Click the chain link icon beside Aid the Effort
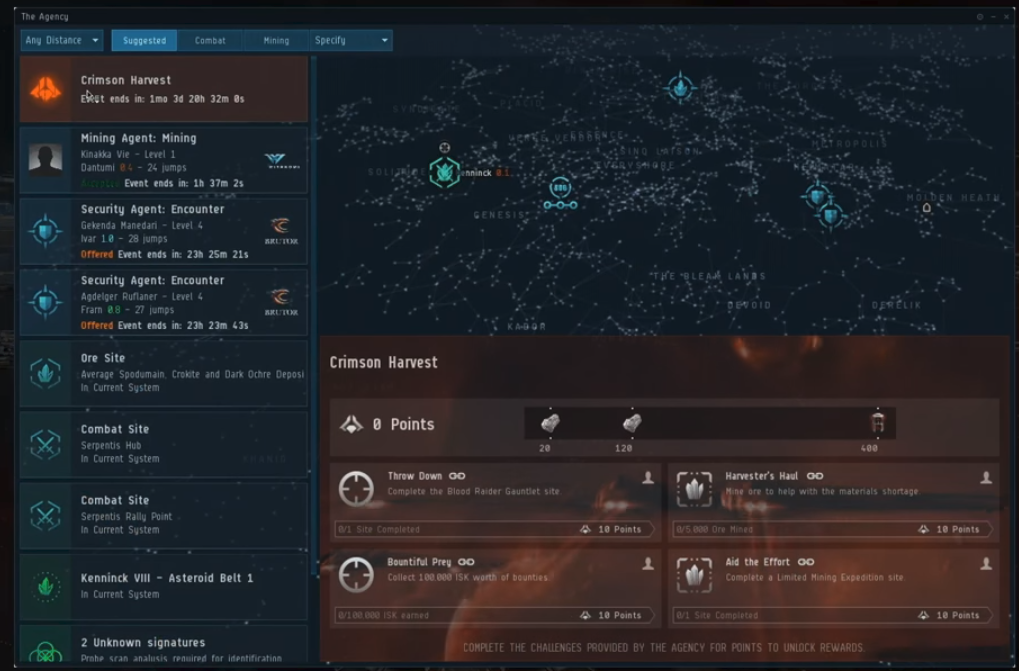 (806, 562)
